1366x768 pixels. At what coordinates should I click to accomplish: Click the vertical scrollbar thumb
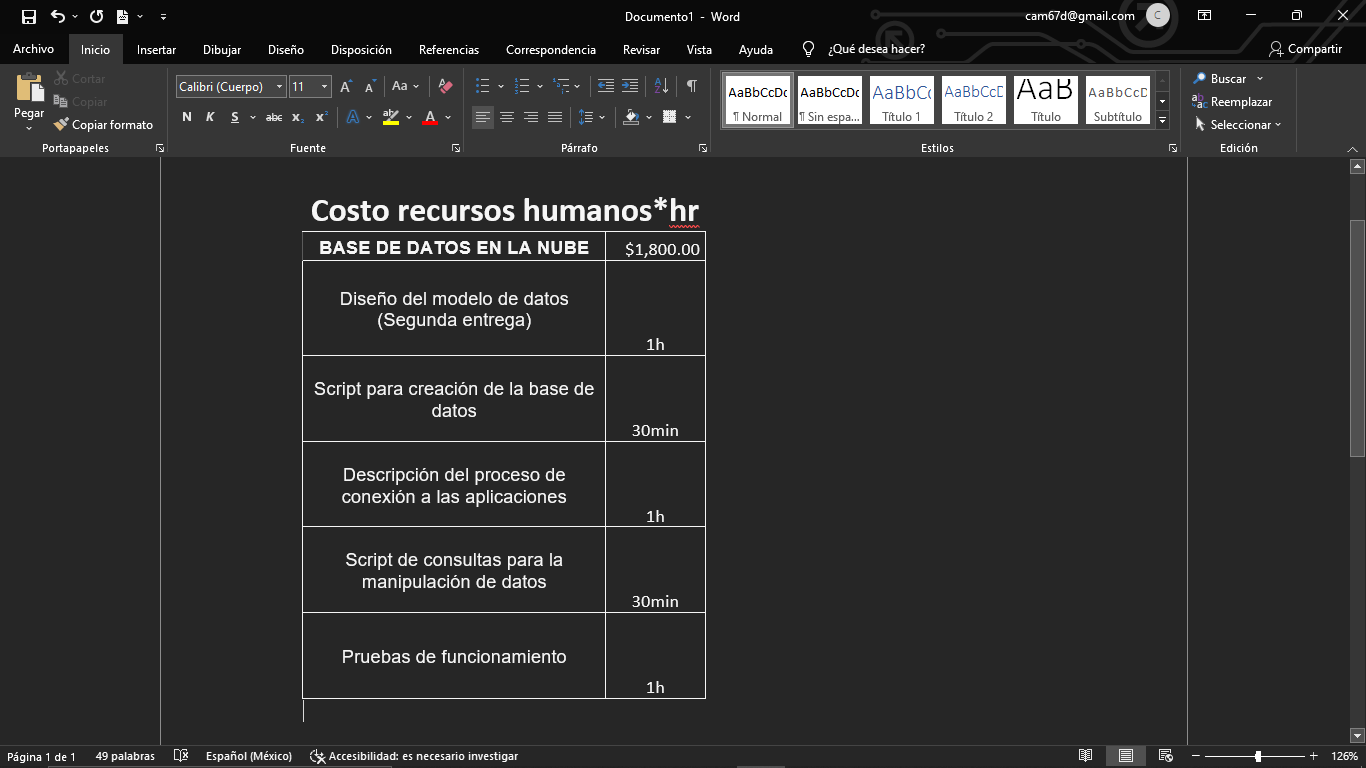[1357, 337]
